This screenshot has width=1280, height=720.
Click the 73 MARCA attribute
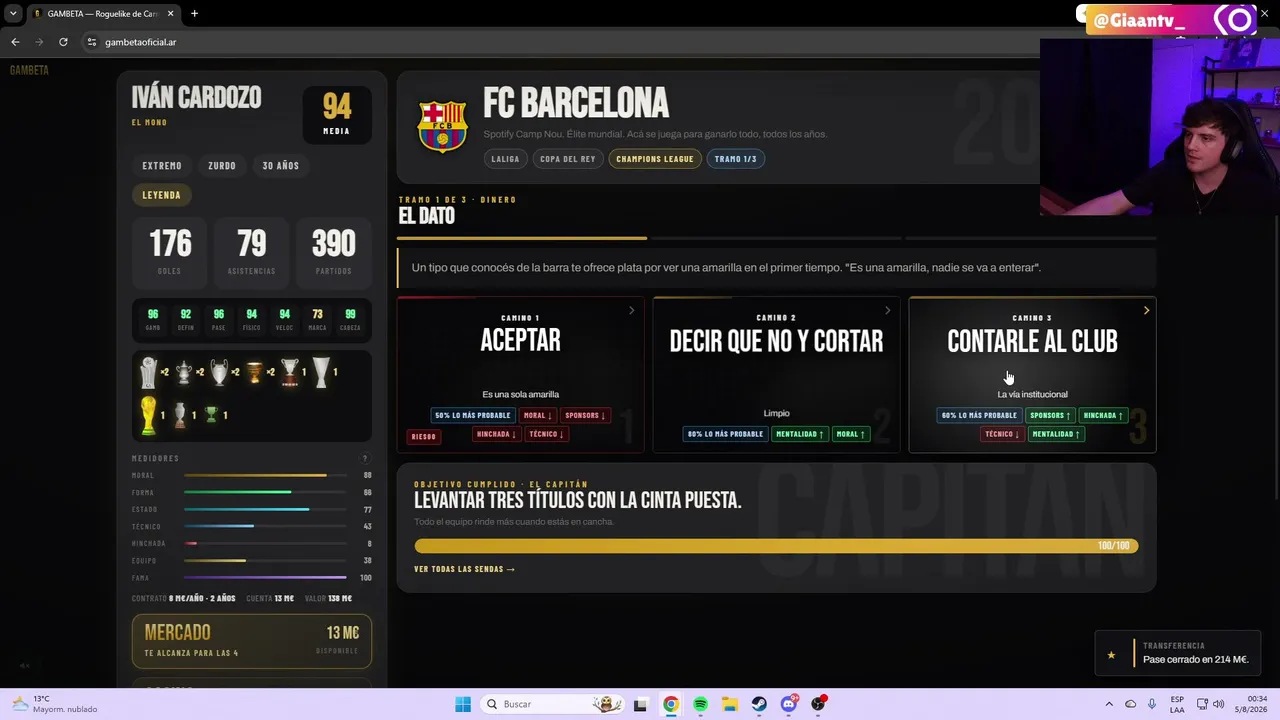pos(317,320)
